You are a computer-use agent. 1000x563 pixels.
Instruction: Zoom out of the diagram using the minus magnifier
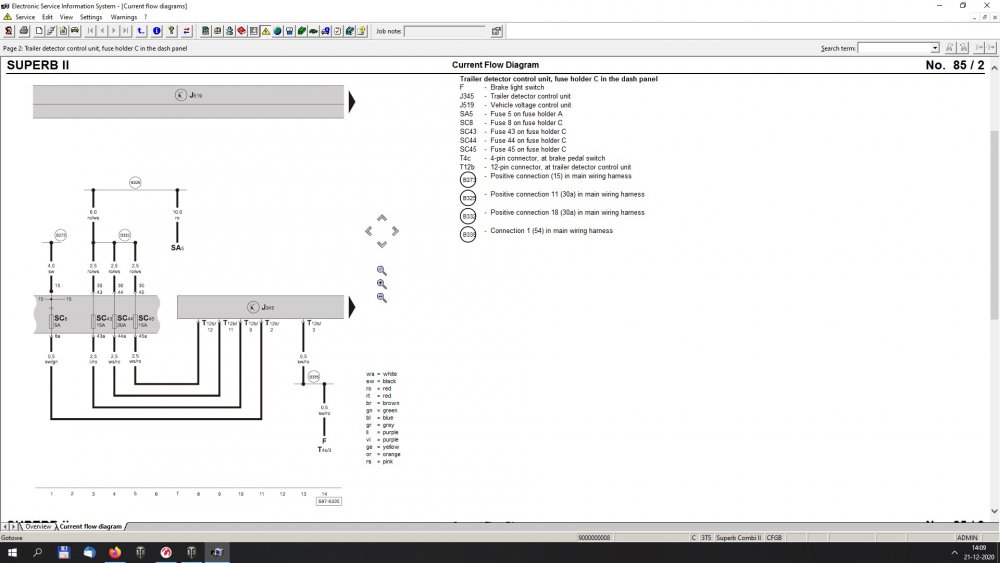click(x=381, y=298)
